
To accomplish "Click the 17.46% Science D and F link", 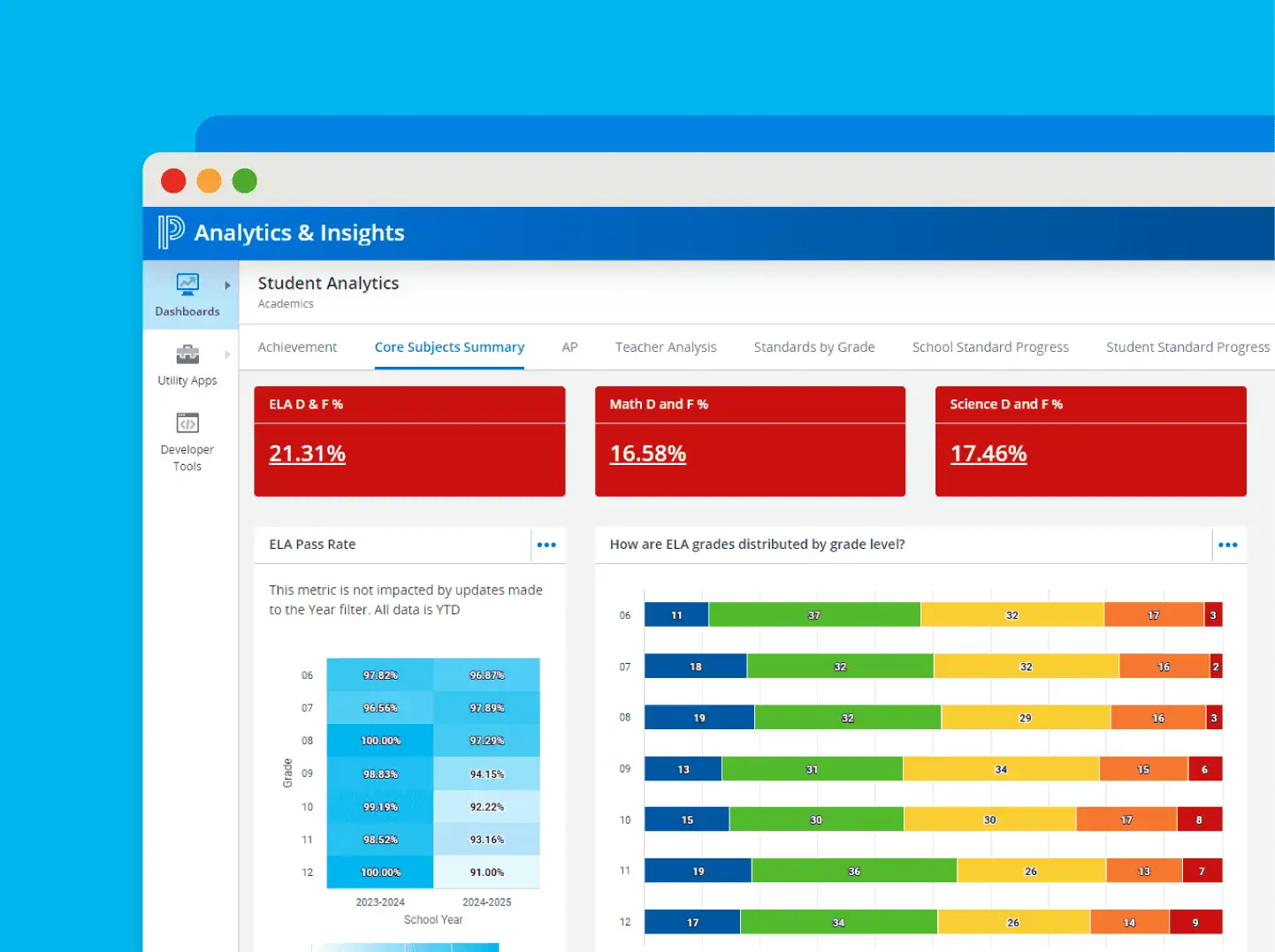I will (x=988, y=453).
